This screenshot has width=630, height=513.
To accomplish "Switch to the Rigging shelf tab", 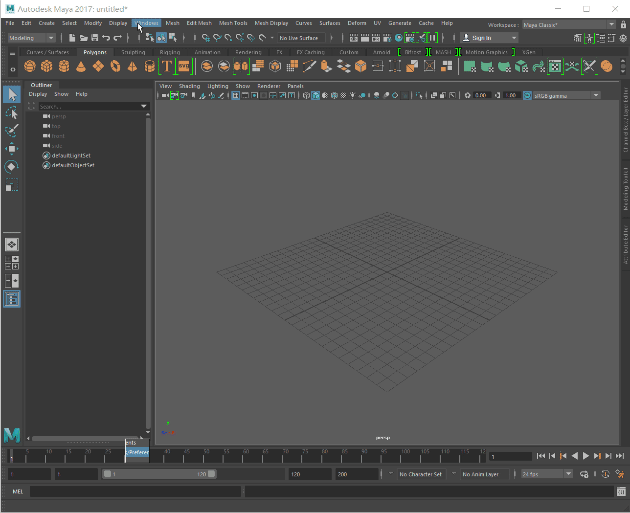I will tap(169, 52).
